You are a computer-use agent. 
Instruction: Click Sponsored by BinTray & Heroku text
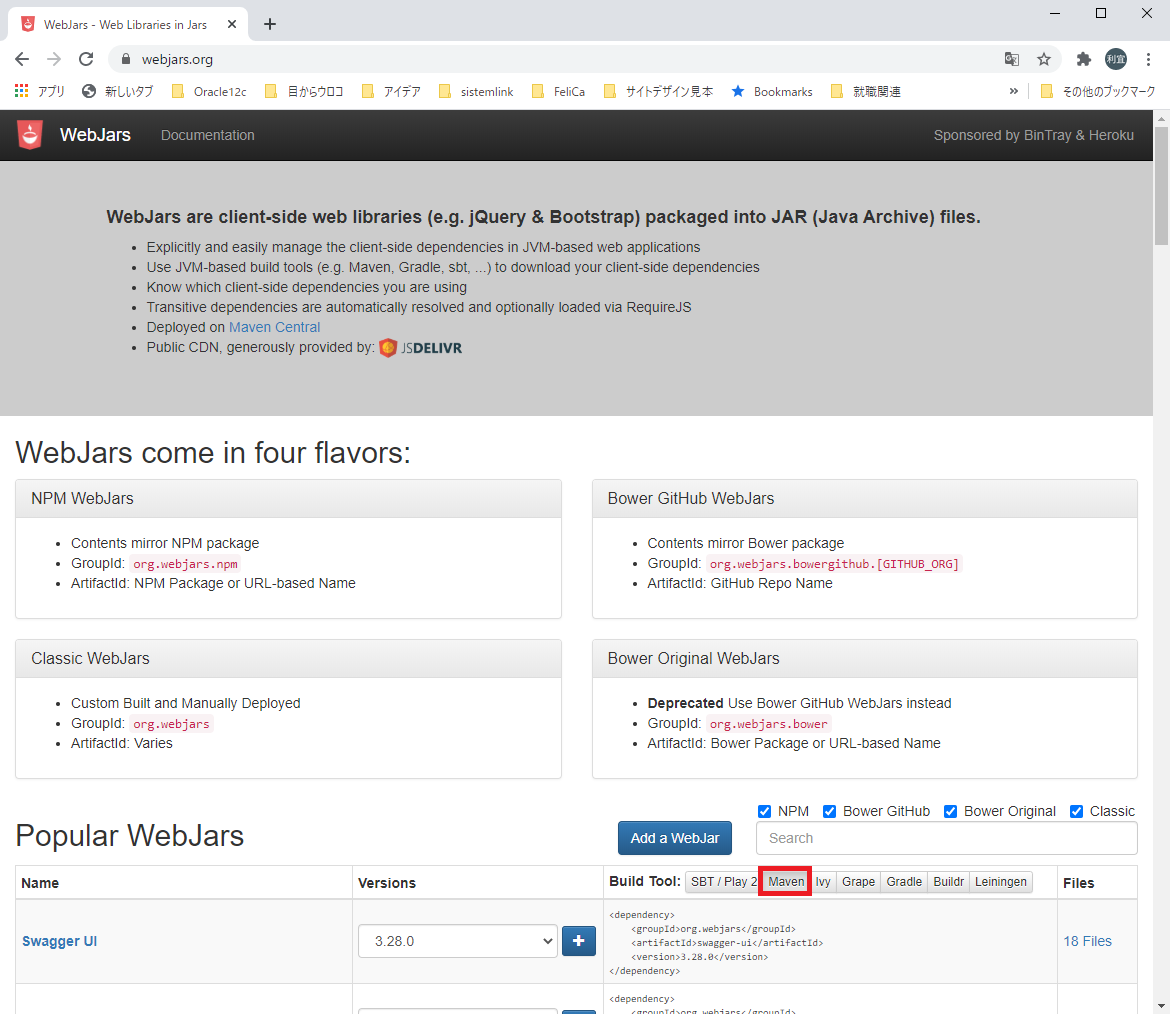pyautogui.click(x=1033, y=135)
